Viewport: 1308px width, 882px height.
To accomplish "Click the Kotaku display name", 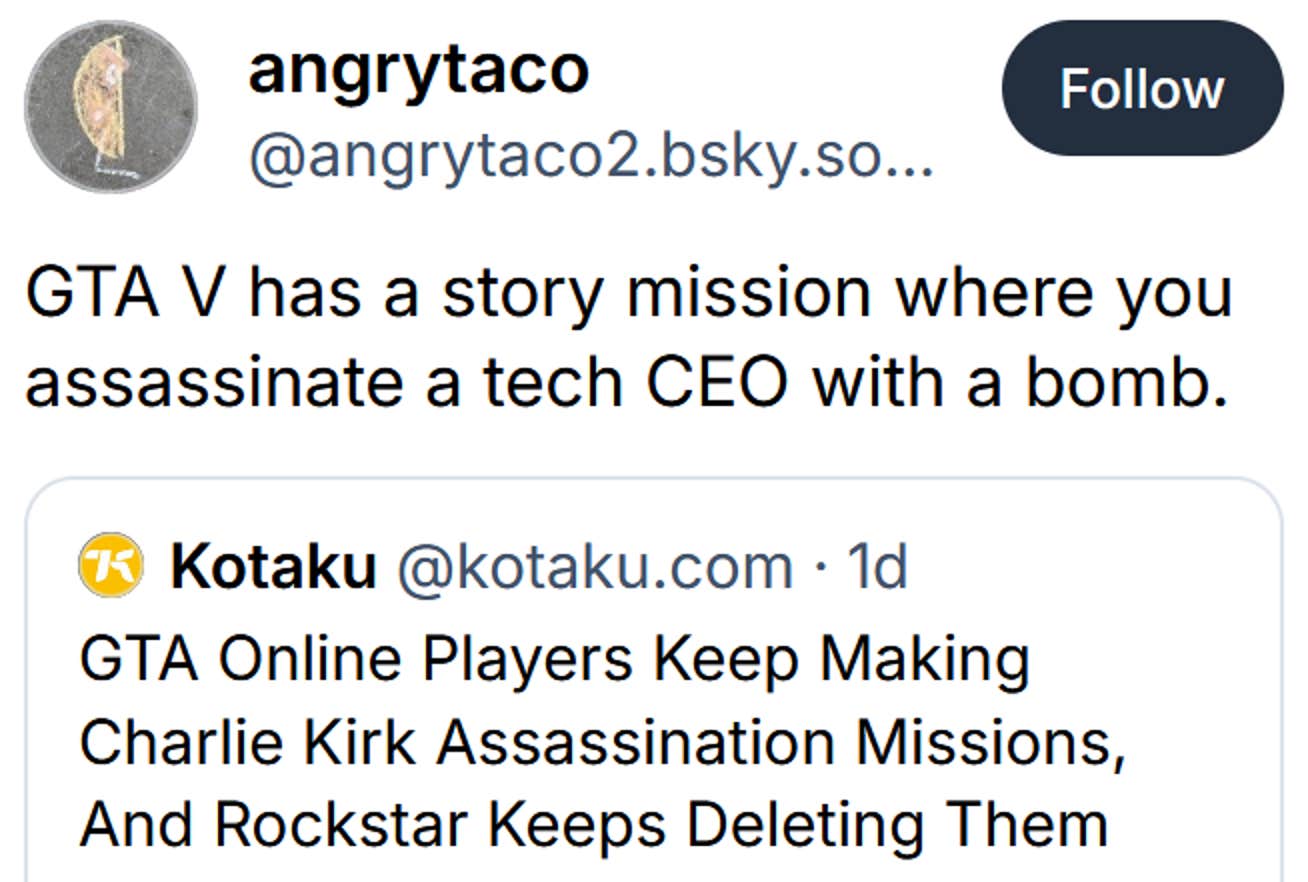I will 275,563.
